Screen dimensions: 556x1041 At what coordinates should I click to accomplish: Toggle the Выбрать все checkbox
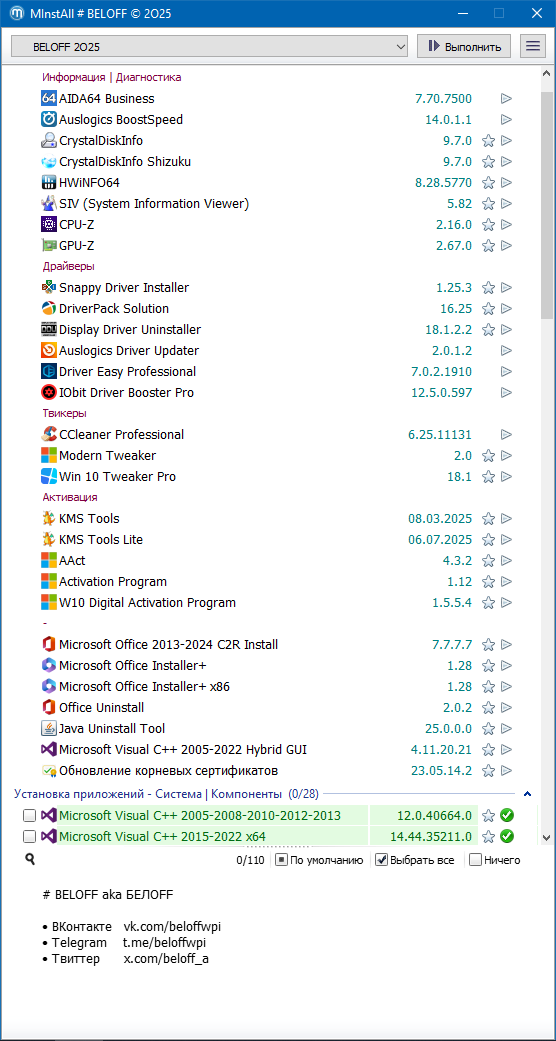(381, 860)
